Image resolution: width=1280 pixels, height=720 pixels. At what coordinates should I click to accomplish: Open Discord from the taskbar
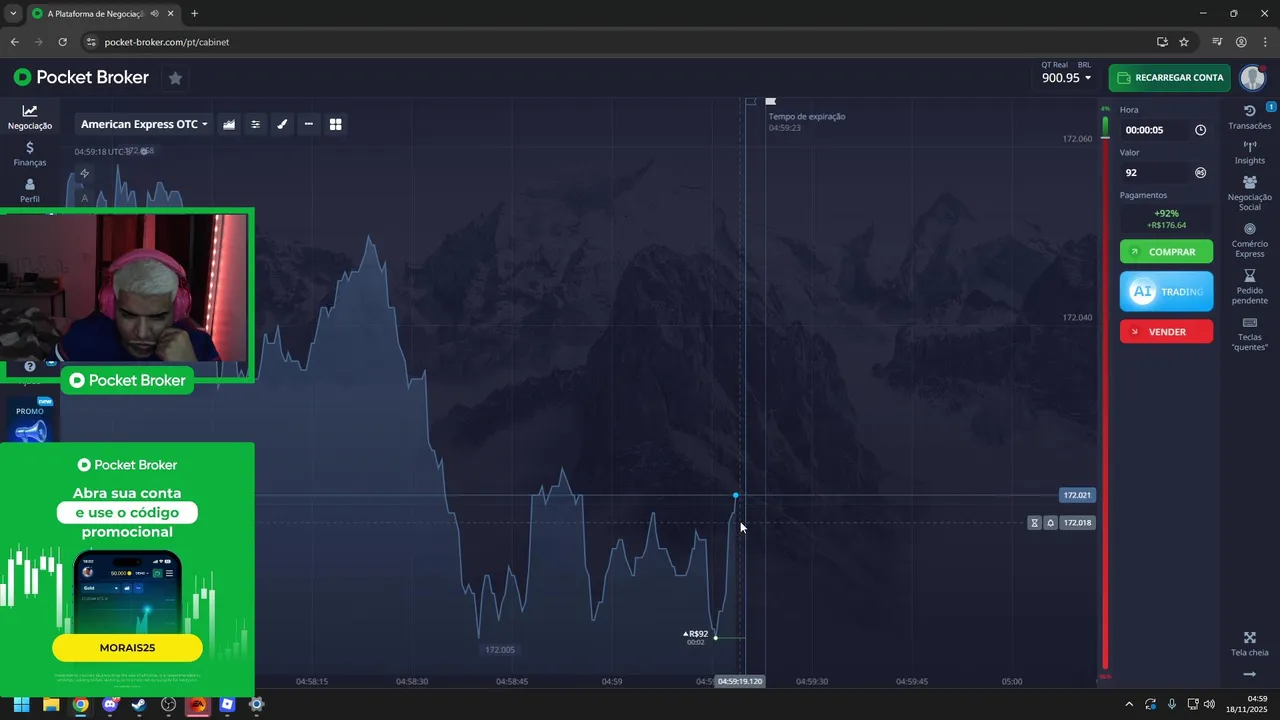coord(110,704)
